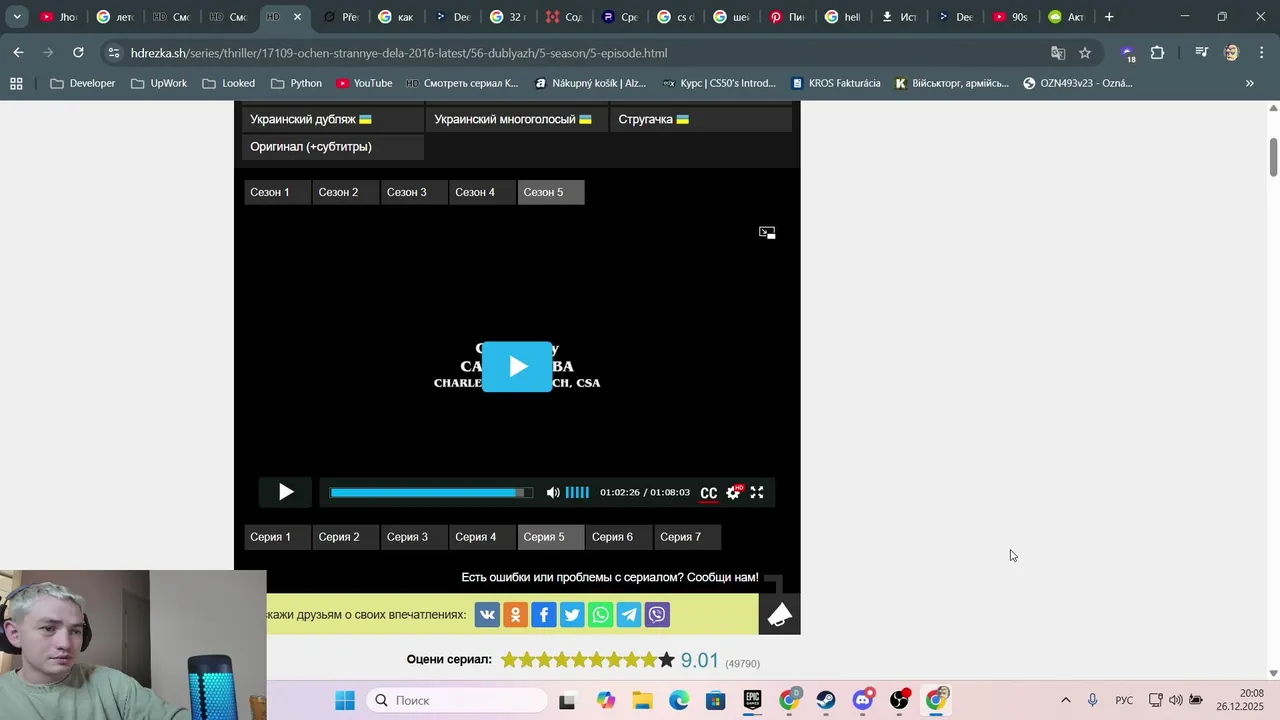Choose Оригинал (+субтитры) audio
Image resolution: width=1280 pixels, height=720 pixels.
(333, 147)
